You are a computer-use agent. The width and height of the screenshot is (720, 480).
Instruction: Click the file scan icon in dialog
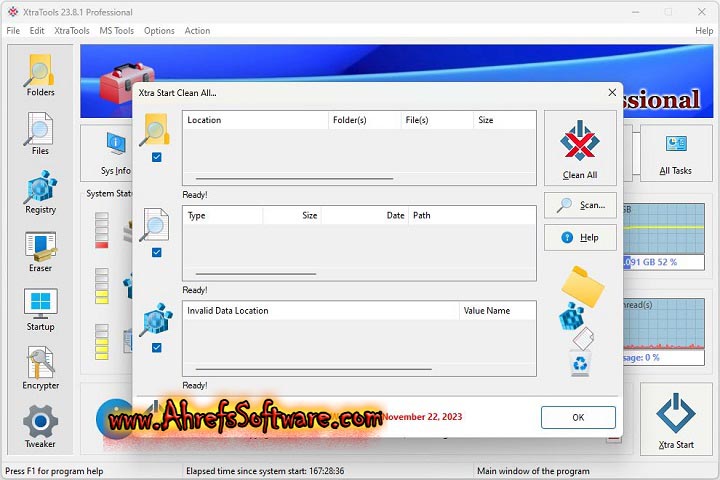[155, 225]
